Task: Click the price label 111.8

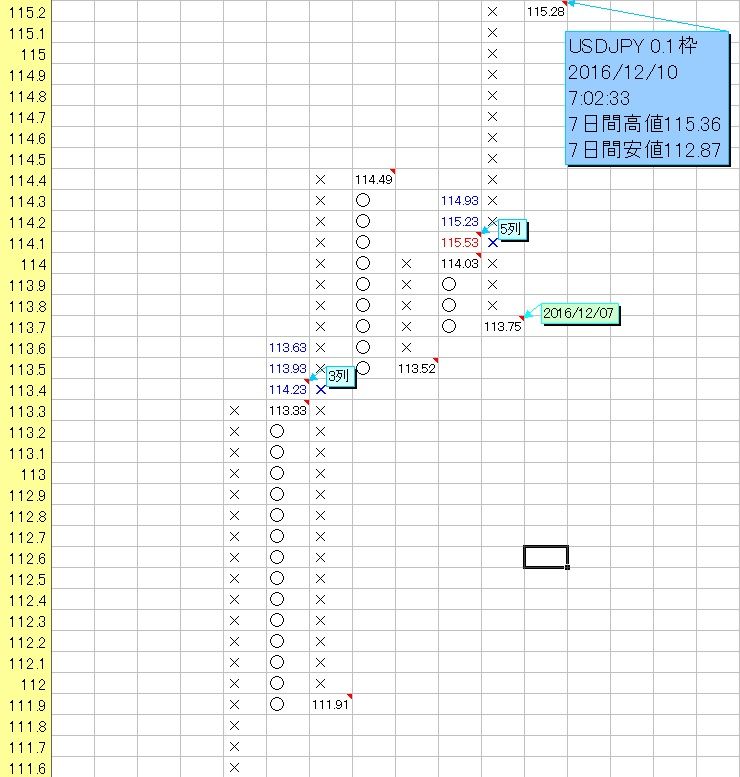Action: [x=27, y=726]
